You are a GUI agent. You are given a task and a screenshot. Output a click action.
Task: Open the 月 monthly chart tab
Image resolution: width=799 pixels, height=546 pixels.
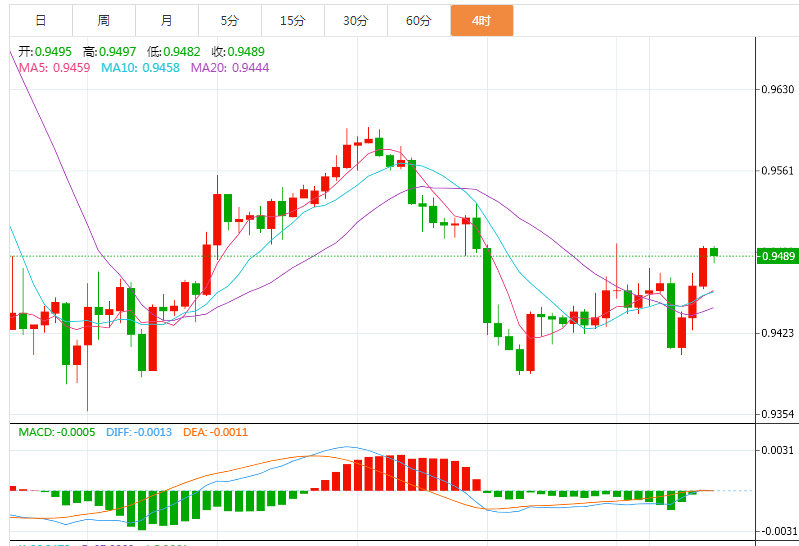tap(167, 20)
